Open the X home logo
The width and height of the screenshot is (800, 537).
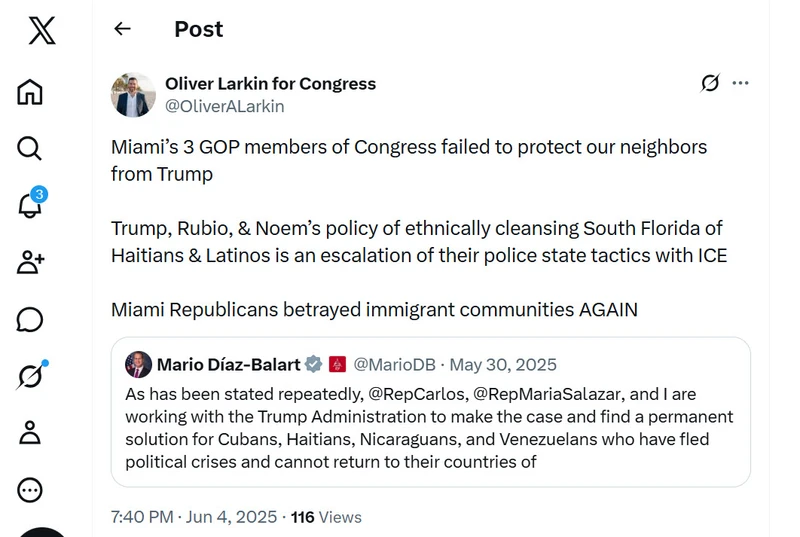point(42,31)
